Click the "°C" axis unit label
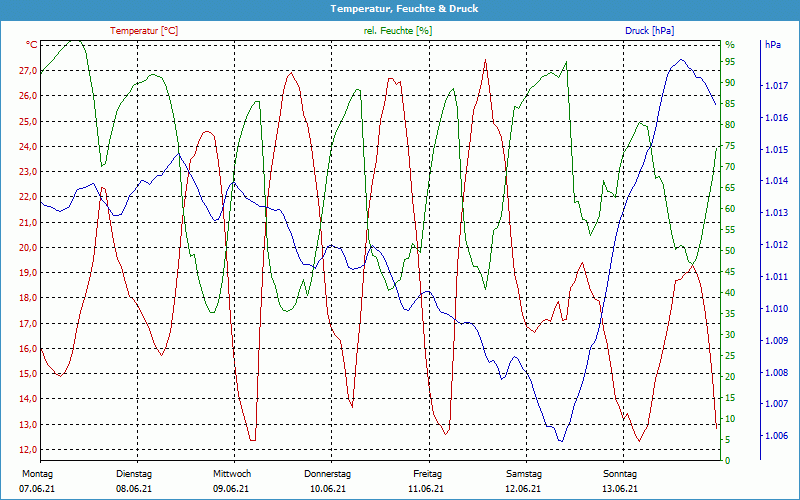 (32, 44)
